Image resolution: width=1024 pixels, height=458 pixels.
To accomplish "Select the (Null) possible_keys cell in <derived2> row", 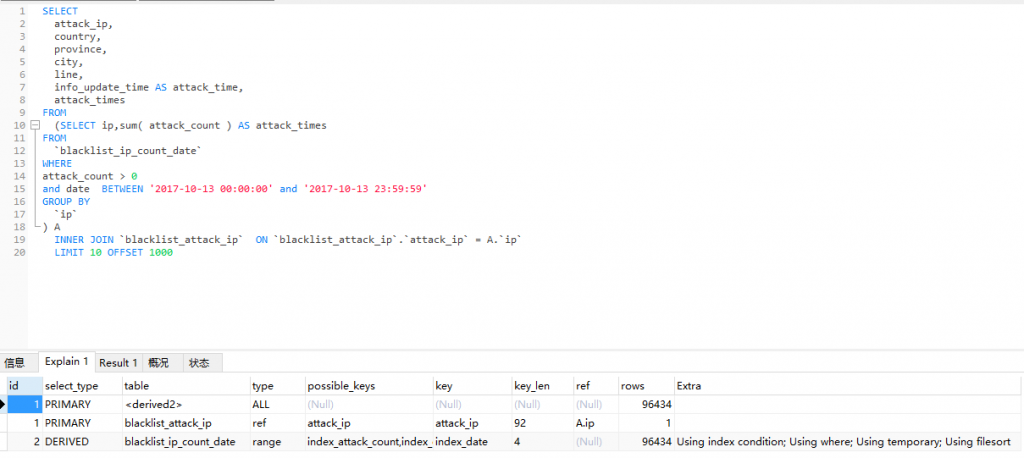I will (x=369, y=404).
